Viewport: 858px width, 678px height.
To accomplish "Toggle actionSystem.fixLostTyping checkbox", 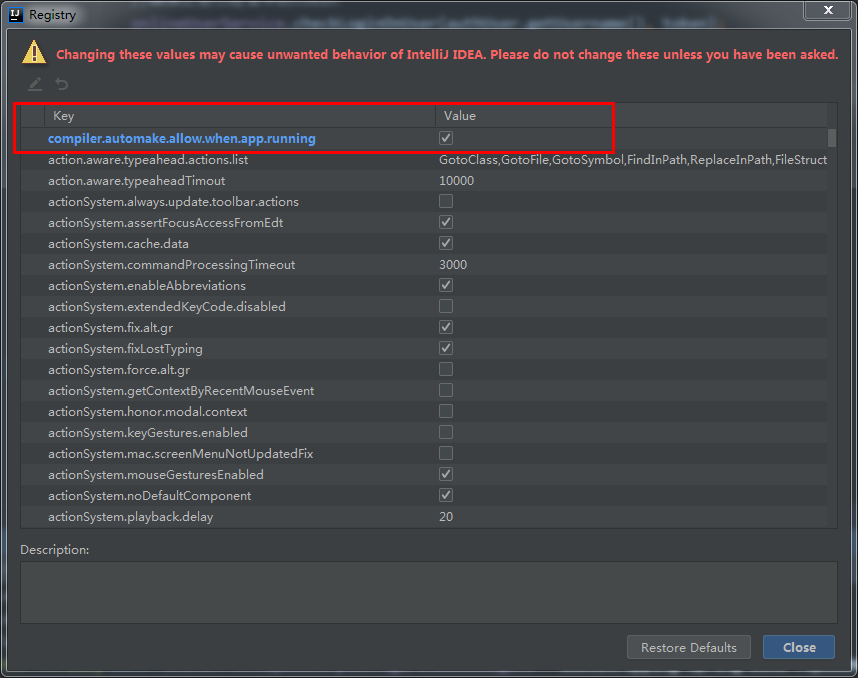I will pos(446,348).
